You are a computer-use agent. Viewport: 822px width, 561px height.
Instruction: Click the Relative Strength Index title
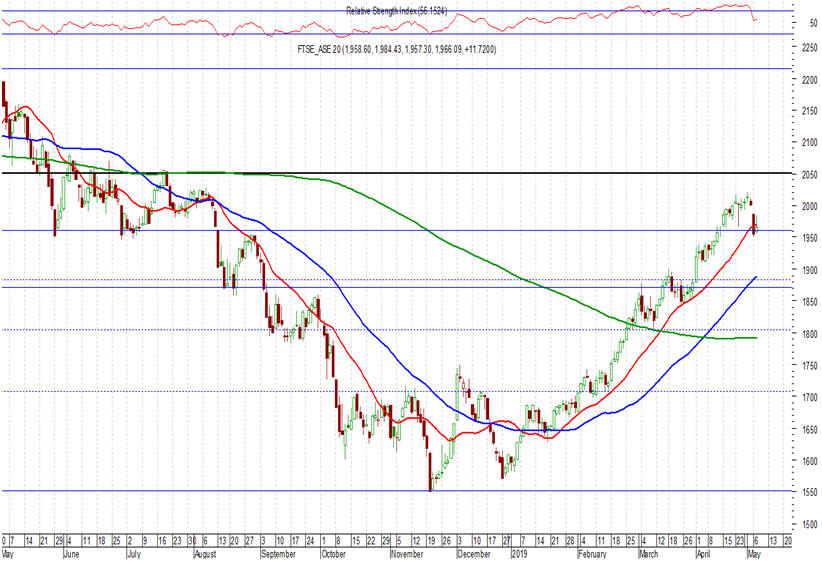point(397,11)
